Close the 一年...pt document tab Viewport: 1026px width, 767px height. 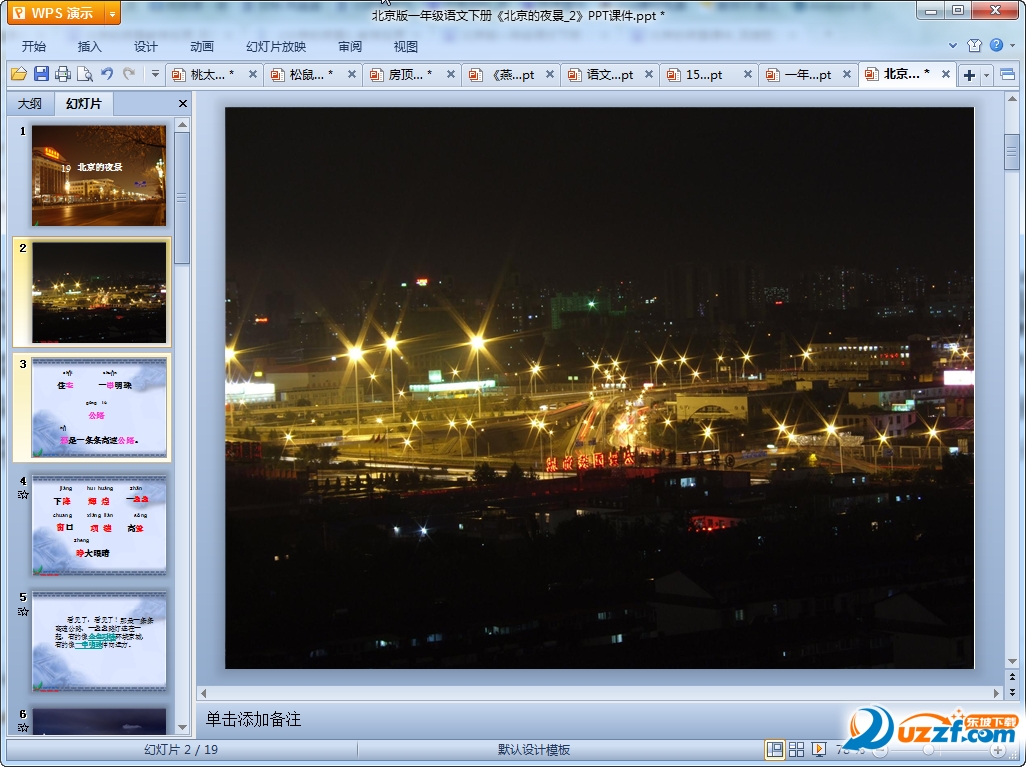pyautogui.click(x=847, y=75)
